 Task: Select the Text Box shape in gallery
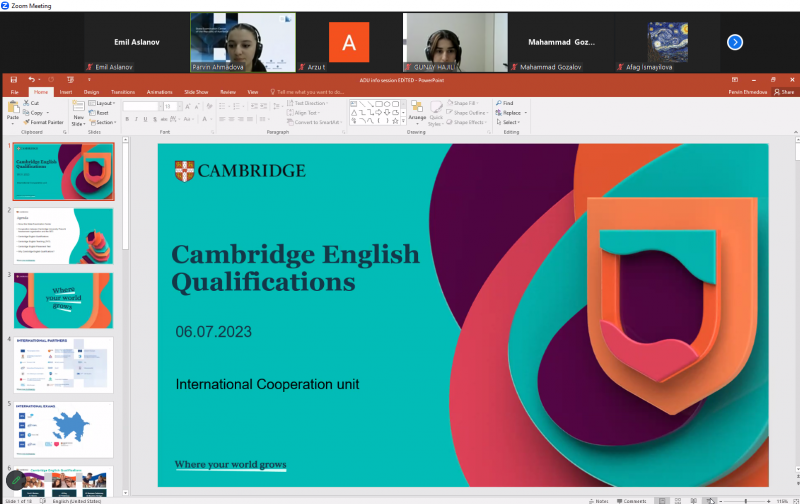point(354,104)
